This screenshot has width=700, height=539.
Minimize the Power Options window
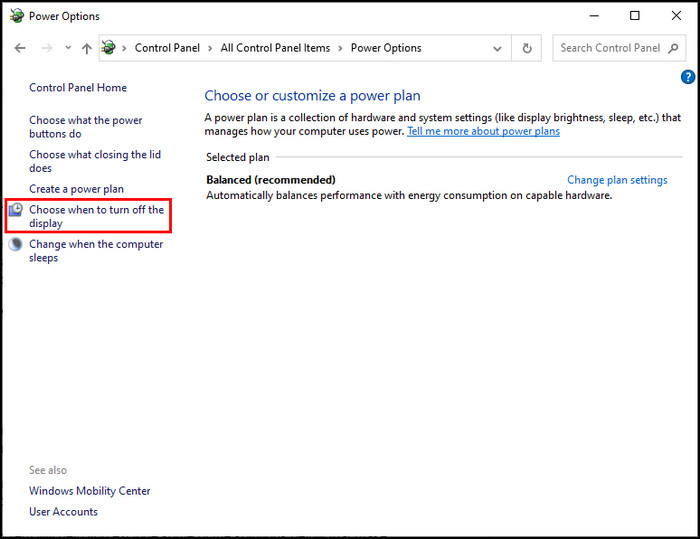click(594, 16)
